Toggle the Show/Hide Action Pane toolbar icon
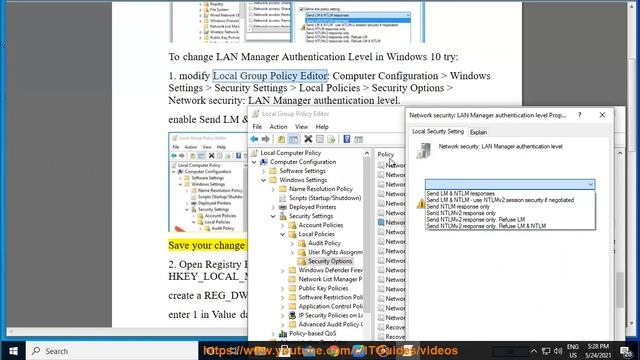 point(358,139)
